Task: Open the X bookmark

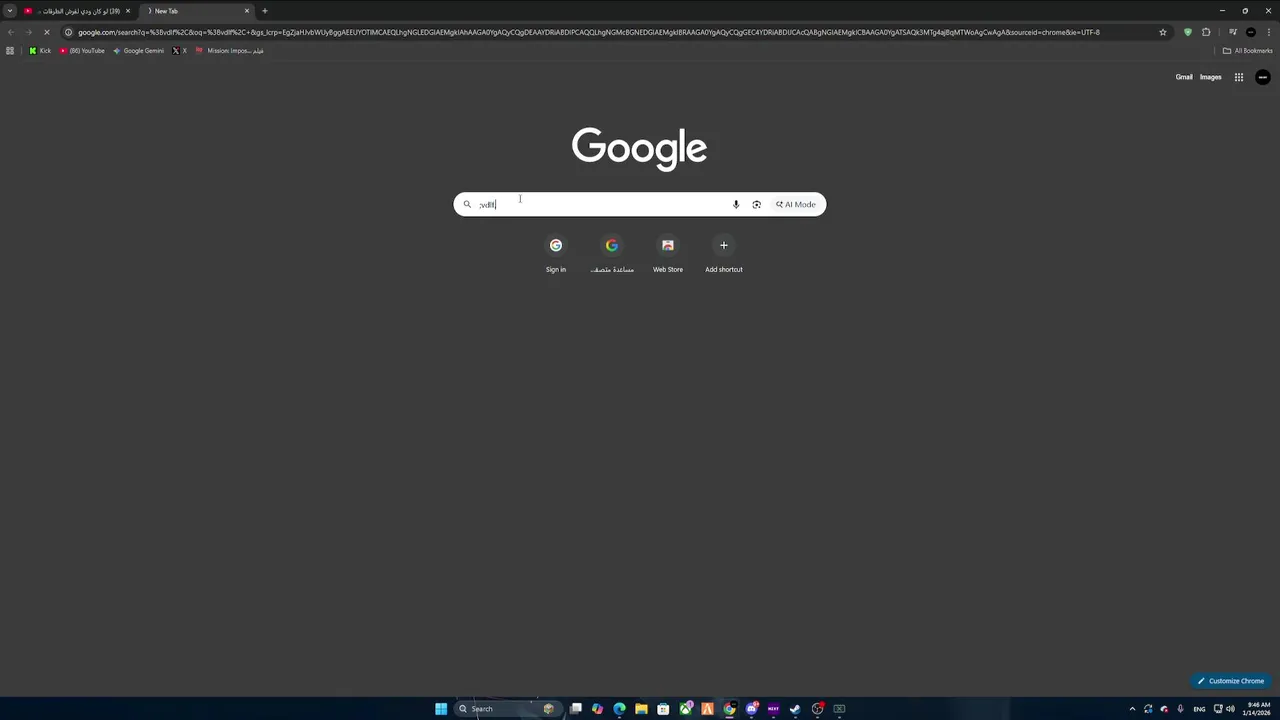Action: tap(179, 51)
